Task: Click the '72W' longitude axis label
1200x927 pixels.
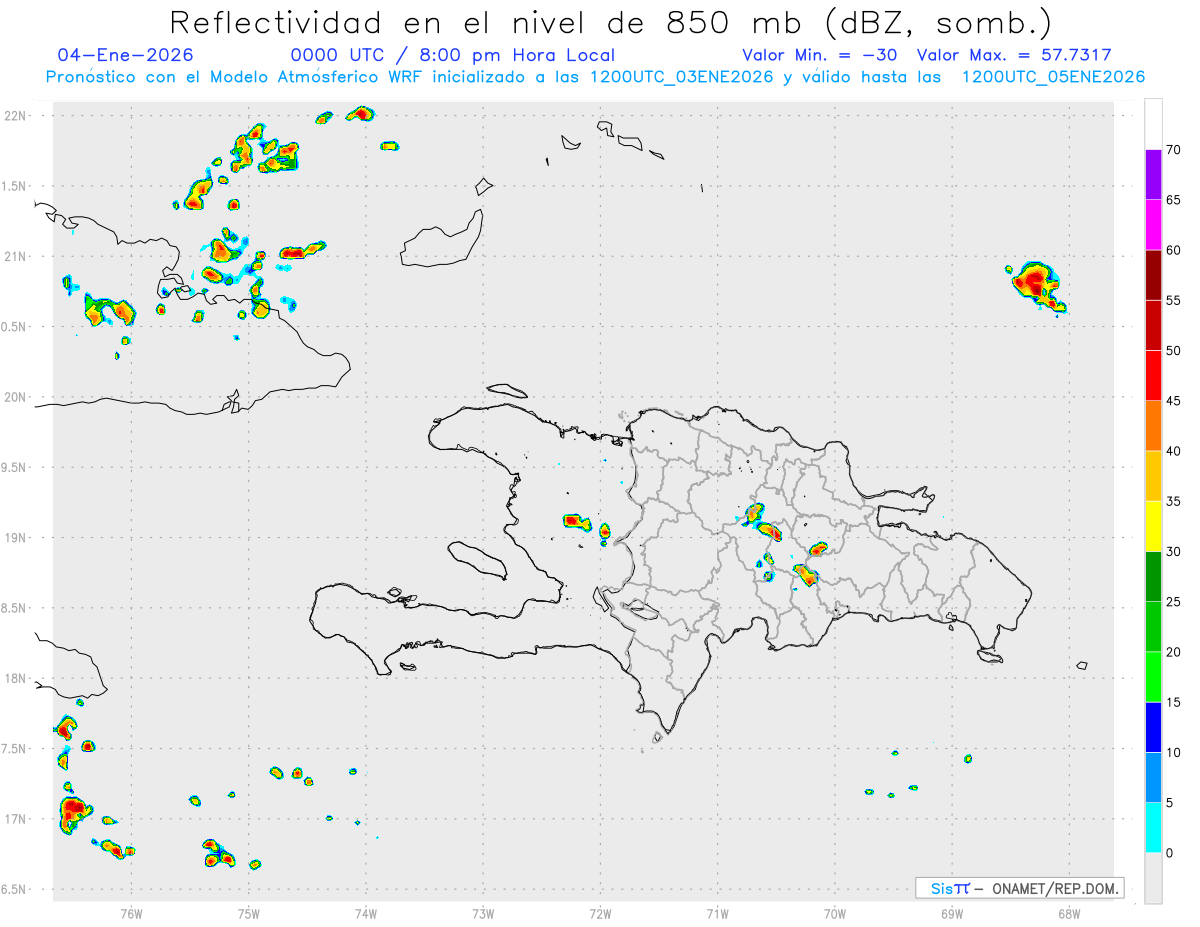Action: [x=600, y=915]
